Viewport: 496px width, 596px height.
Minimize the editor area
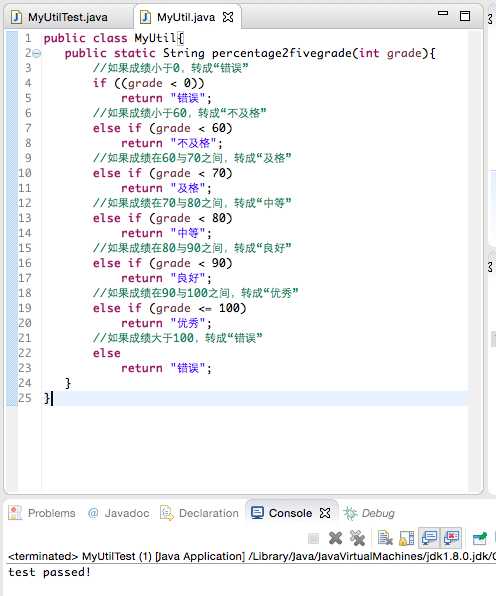coord(443,13)
